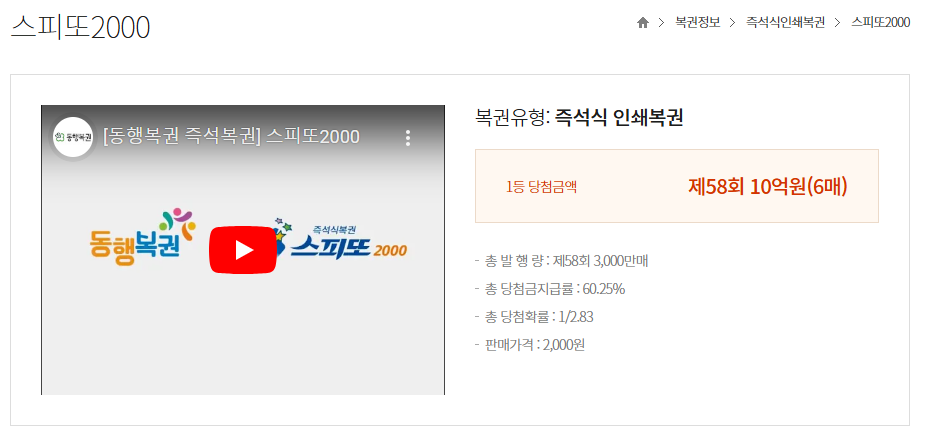Click the 판매가격 2,000원 line
Image resolution: width=933 pixels, height=436 pixels.
point(530,345)
